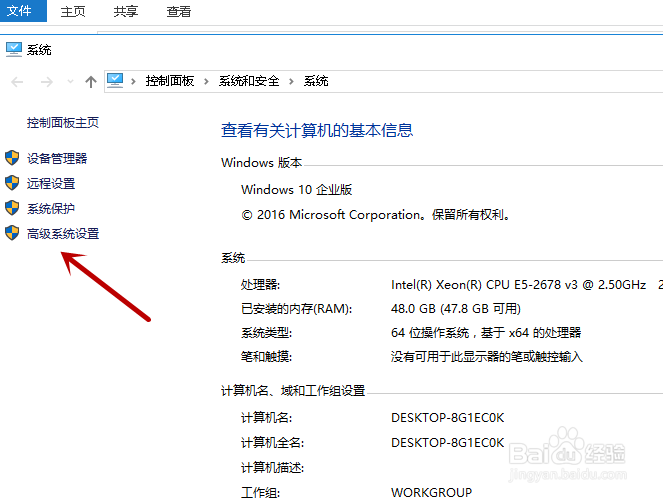663x498 pixels.
Task: Expand the chevron before 控制面板
Action: (133, 81)
